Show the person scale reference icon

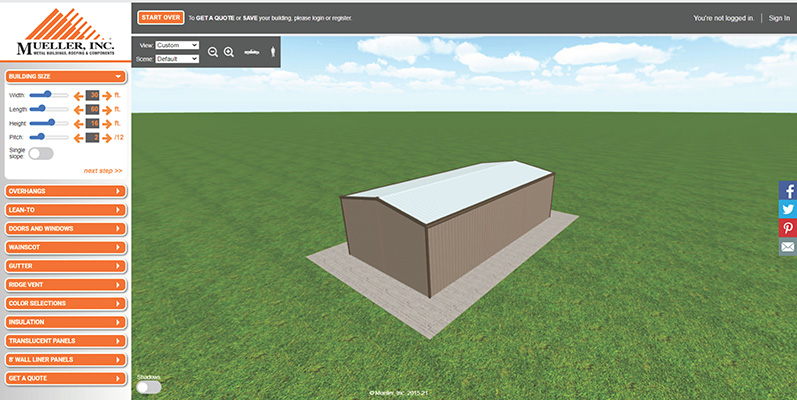click(271, 52)
